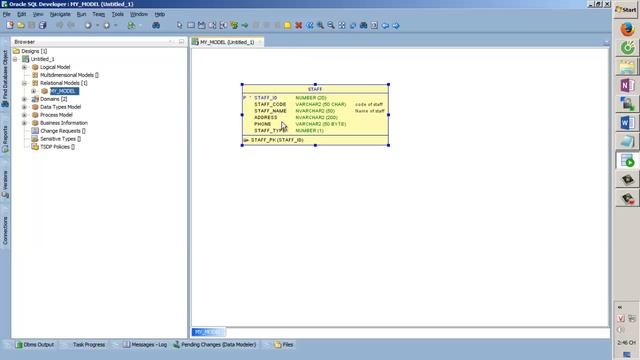The width and height of the screenshot is (640, 360).
Task: Collapse the Relational Models node
Action: pyautogui.click(x=24, y=83)
